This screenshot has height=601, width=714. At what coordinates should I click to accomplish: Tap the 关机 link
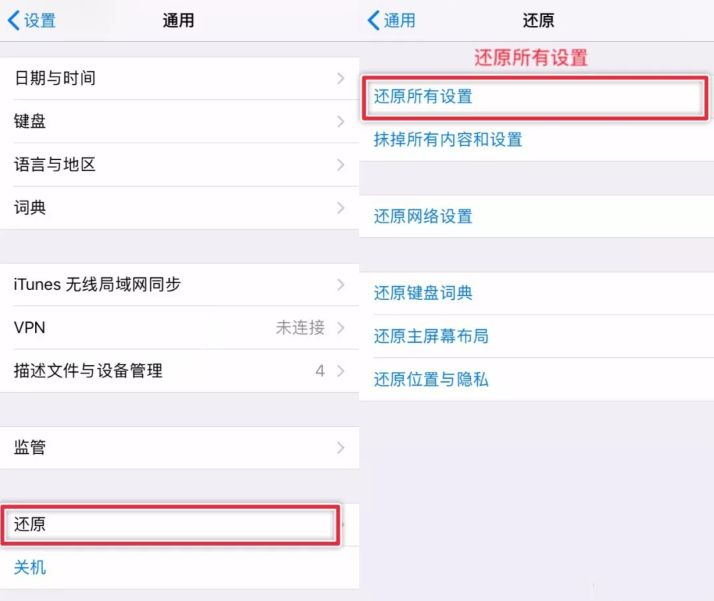click(x=30, y=567)
